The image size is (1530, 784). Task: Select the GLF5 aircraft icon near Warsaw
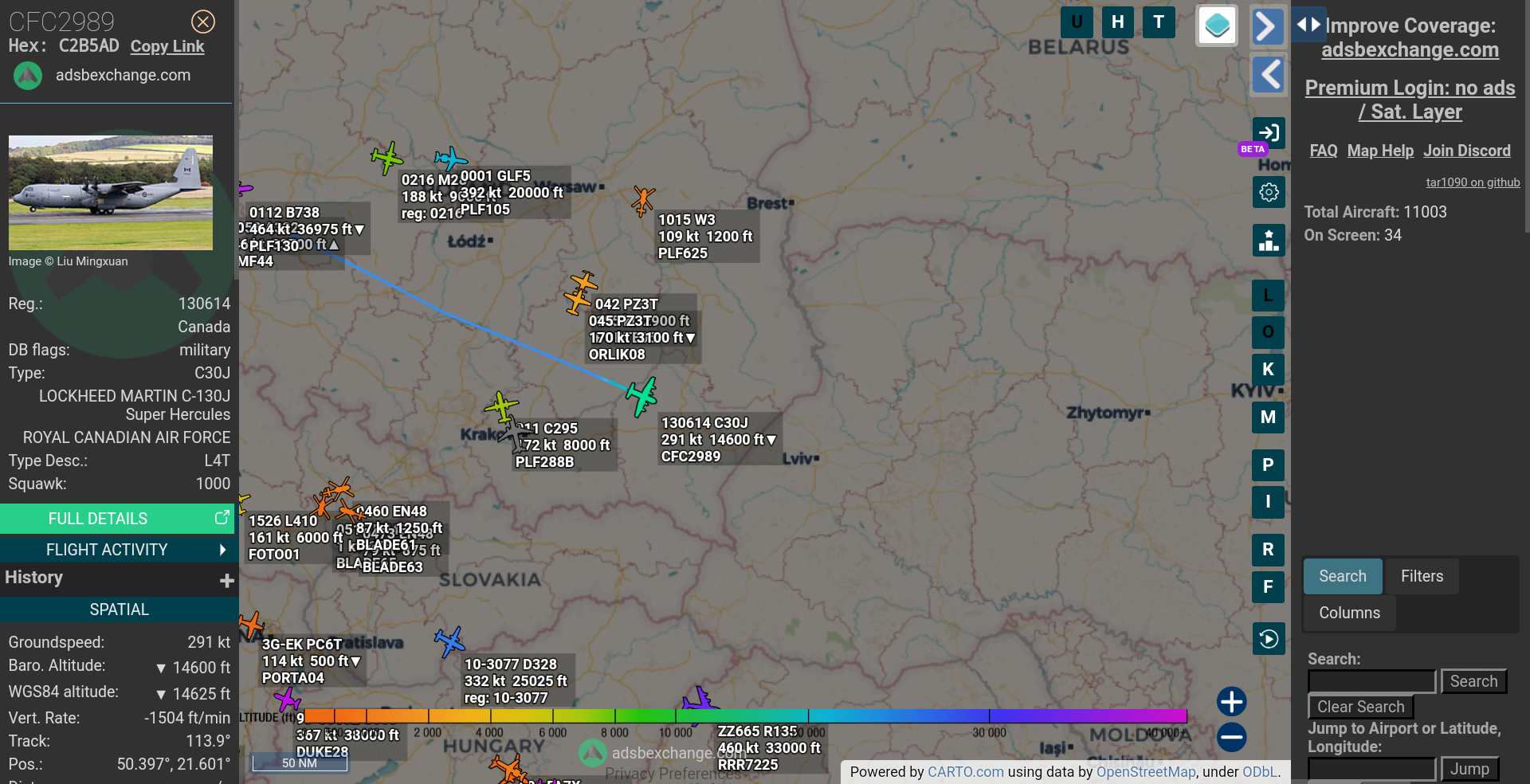(451, 159)
